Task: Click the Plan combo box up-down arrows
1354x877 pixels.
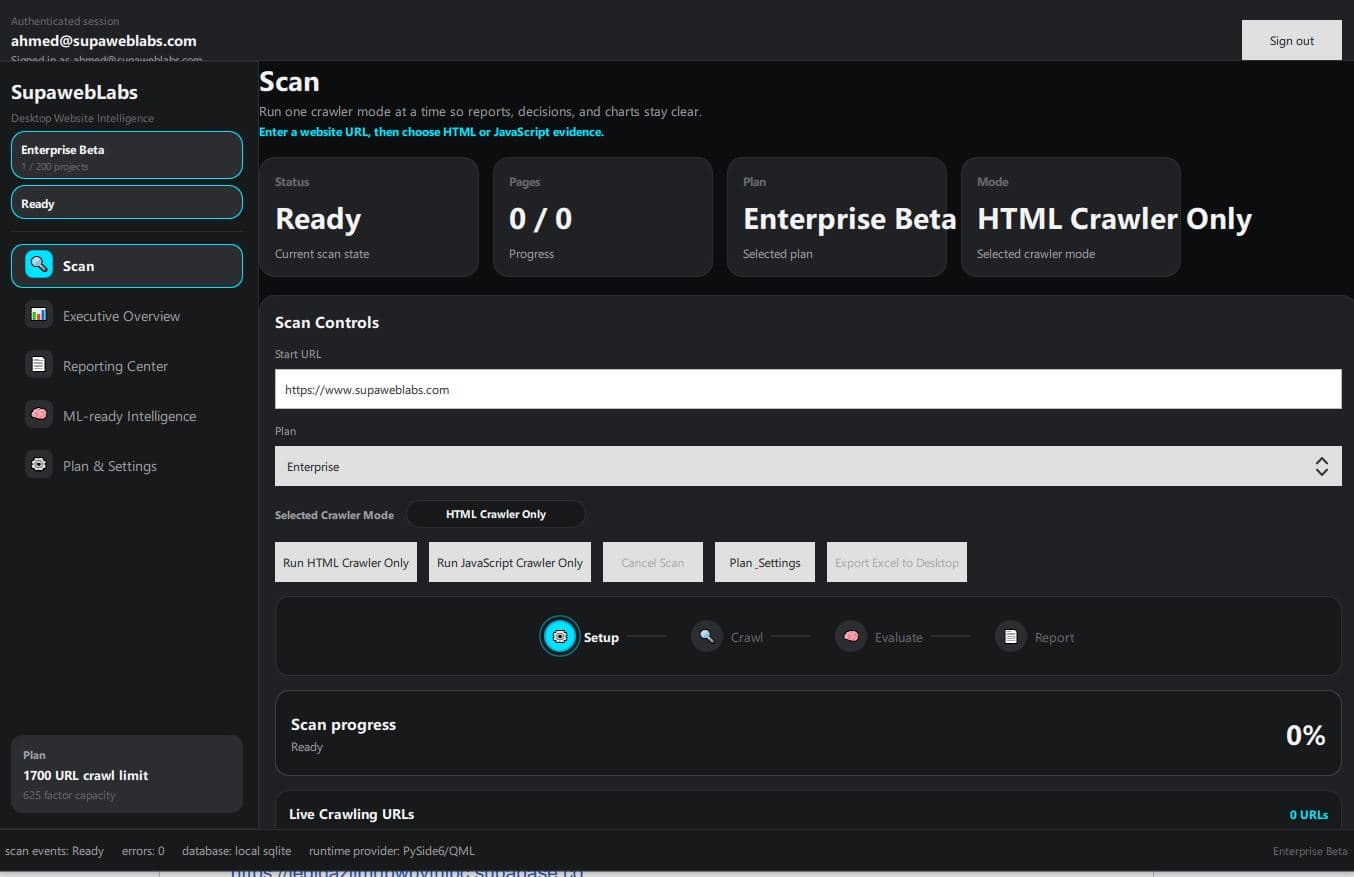Action: pyautogui.click(x=1321, y=466)
